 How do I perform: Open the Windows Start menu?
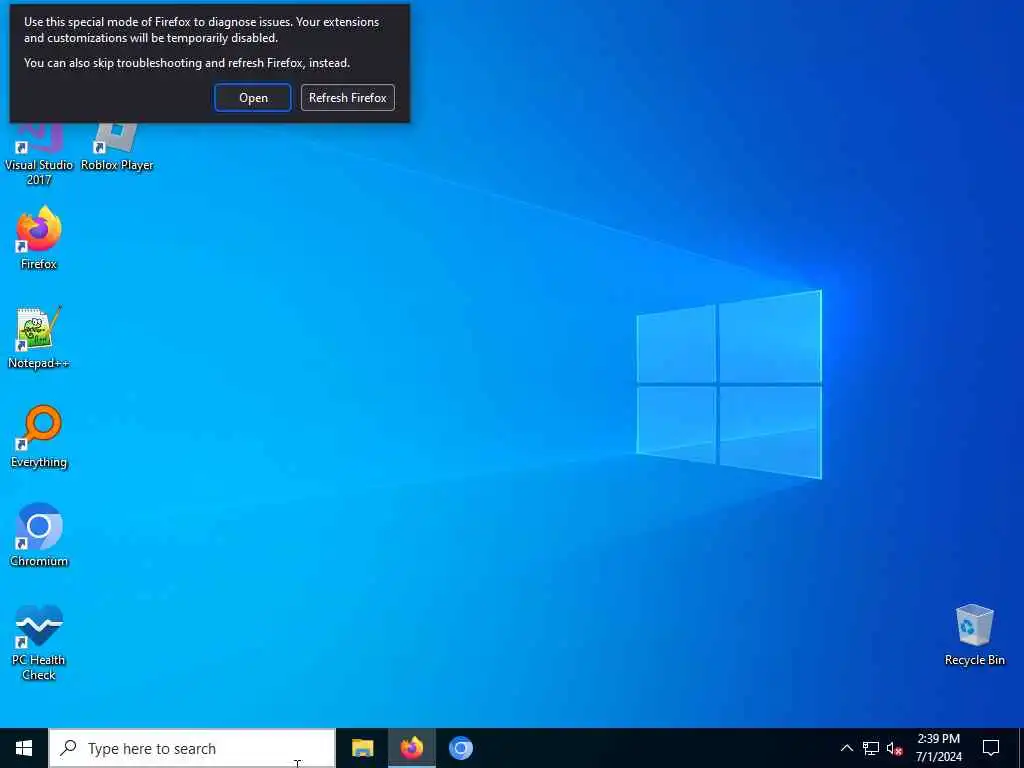point(24,748)
